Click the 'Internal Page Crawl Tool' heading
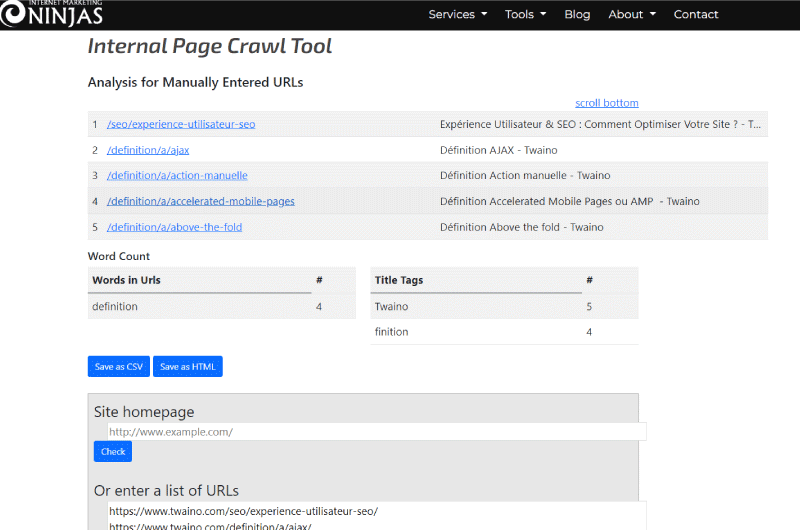The width and height of the screenshot is (800, 530). (210, 46)
